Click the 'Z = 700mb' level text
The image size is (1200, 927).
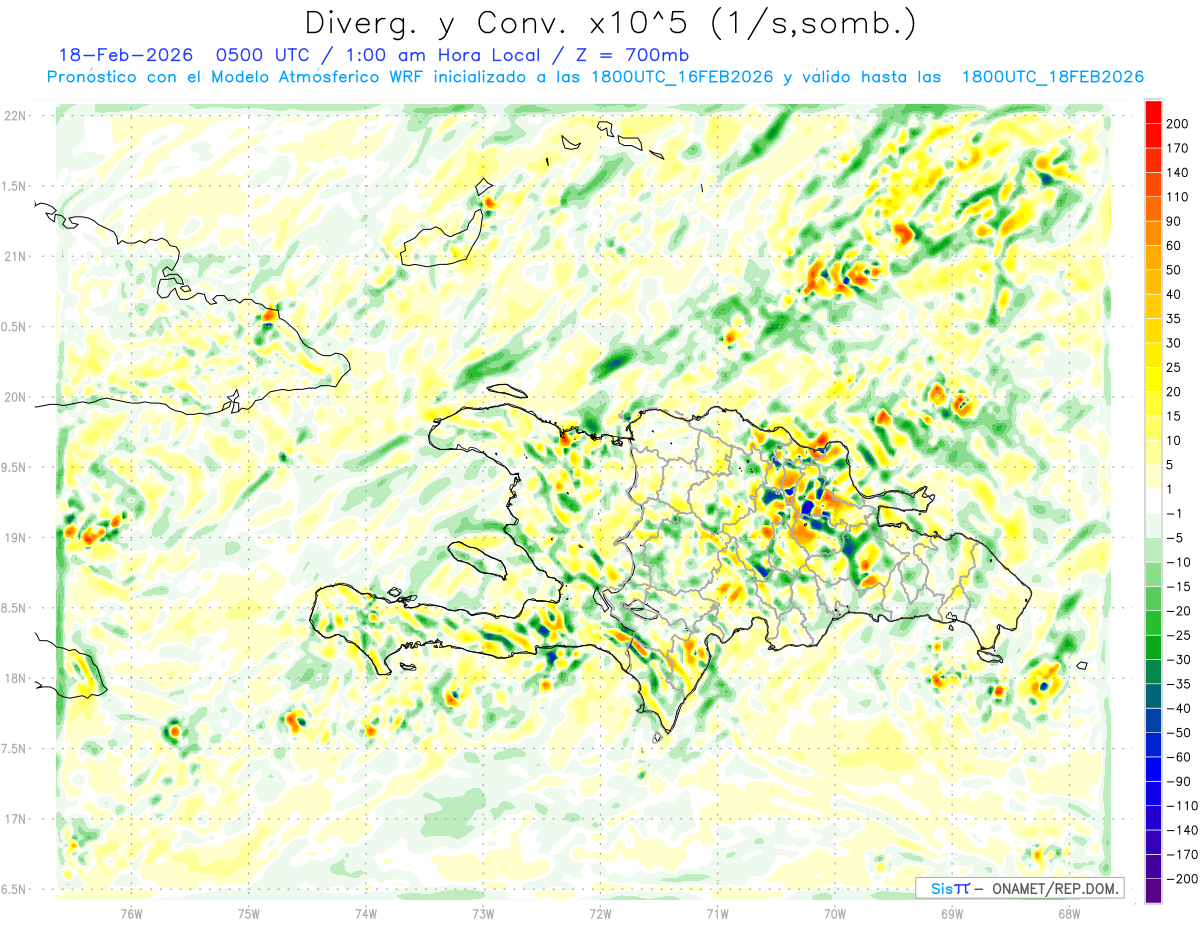(631, 55)
